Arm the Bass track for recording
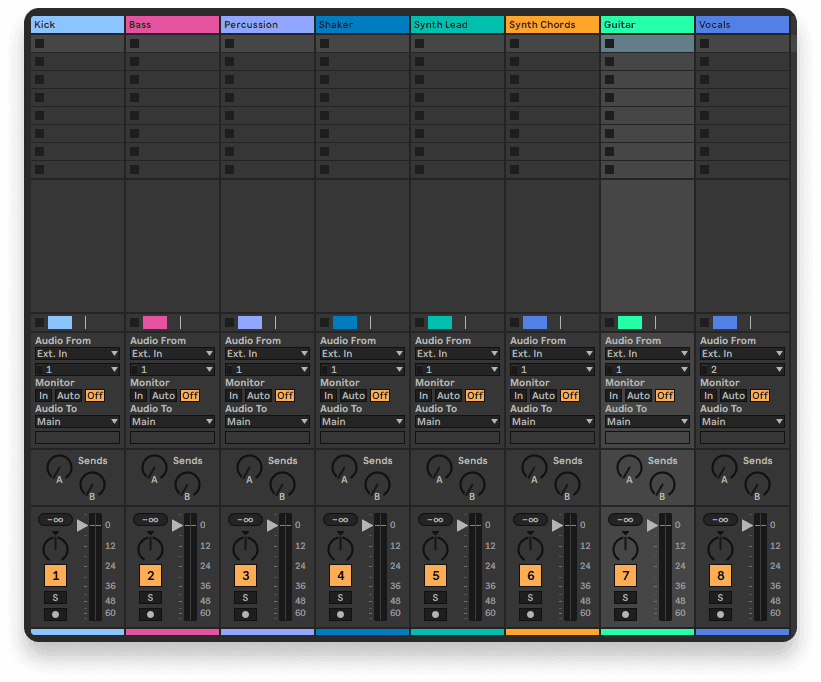Image resolution: width=821 pixels, height=682 pixels. tap(150, 614)
